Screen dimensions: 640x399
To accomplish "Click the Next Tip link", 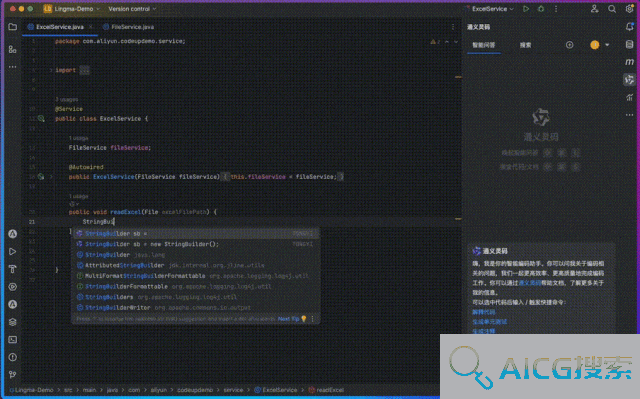I will coord(288,319).
